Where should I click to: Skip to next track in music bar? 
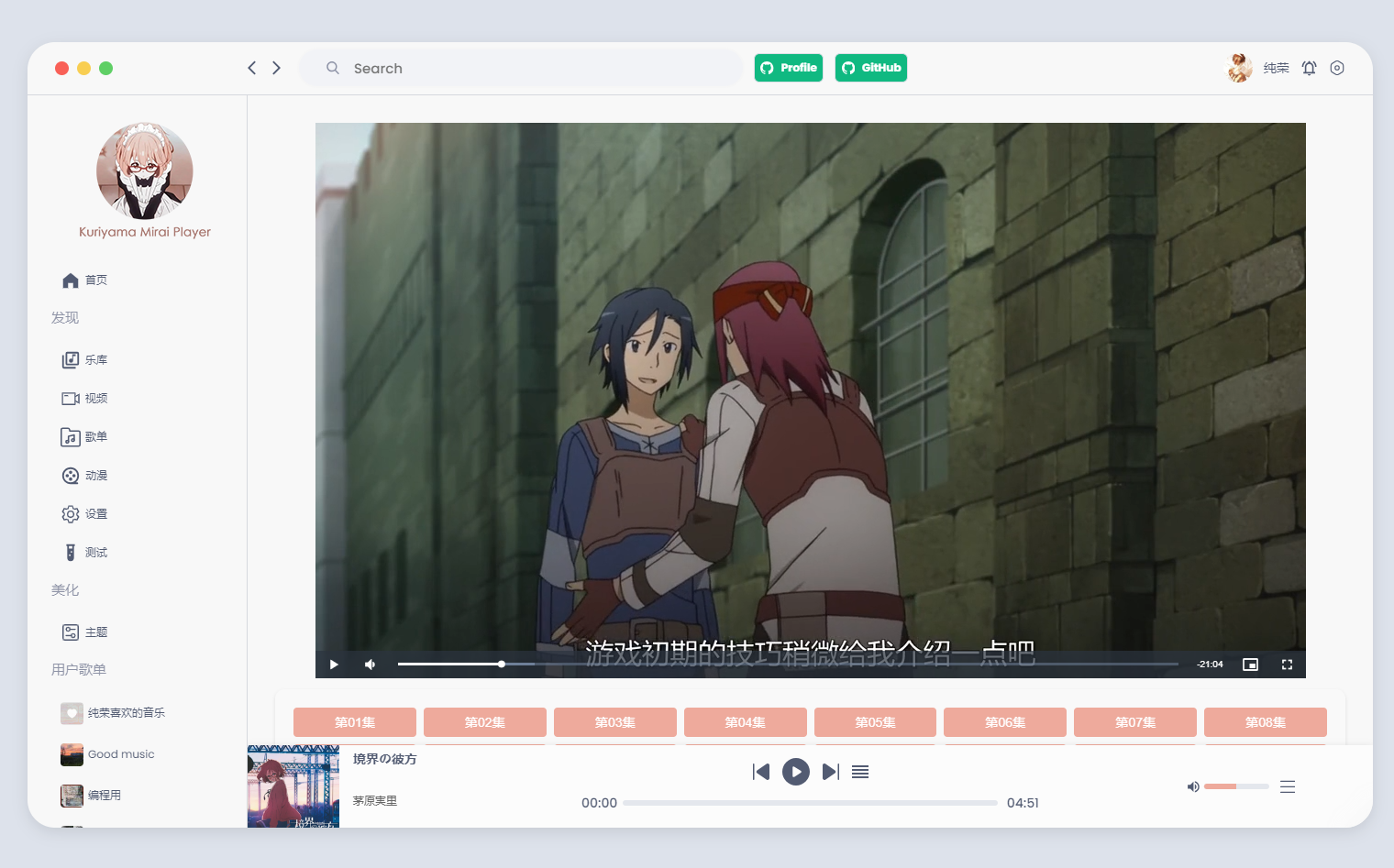tap(830, 772)
